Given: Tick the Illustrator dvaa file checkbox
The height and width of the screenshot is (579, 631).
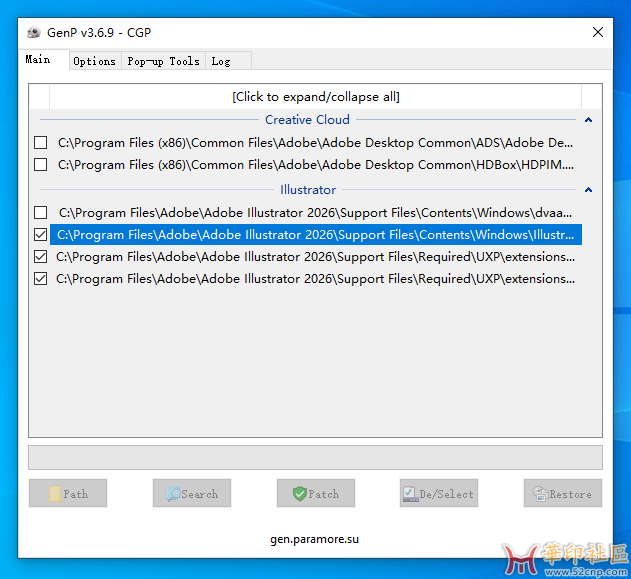Looking at the screenshot, I should (41, 213).
